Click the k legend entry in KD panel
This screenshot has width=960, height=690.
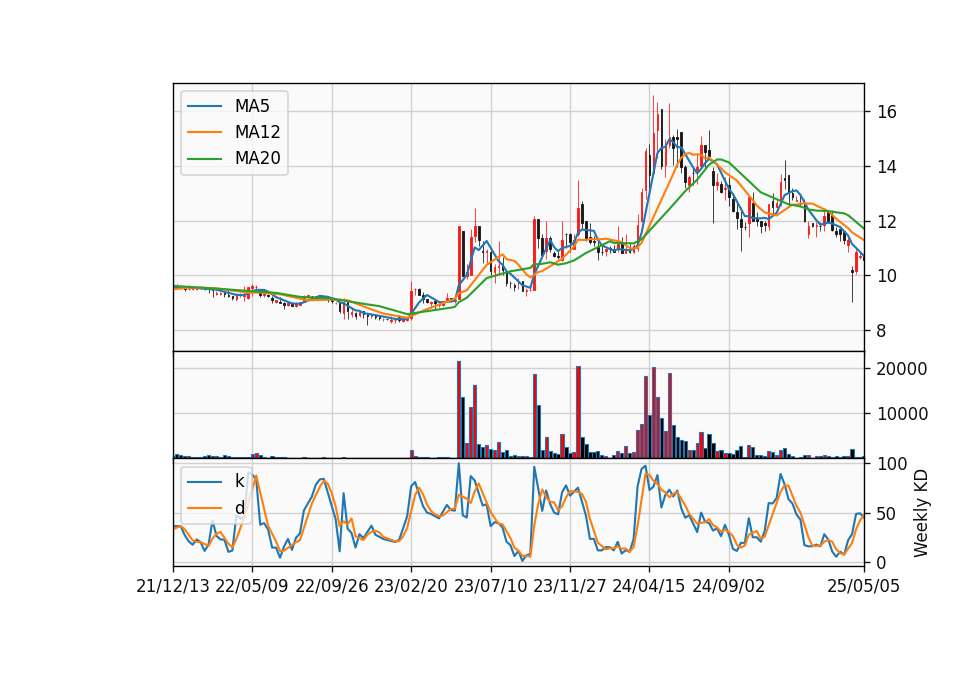click(216, 481)
